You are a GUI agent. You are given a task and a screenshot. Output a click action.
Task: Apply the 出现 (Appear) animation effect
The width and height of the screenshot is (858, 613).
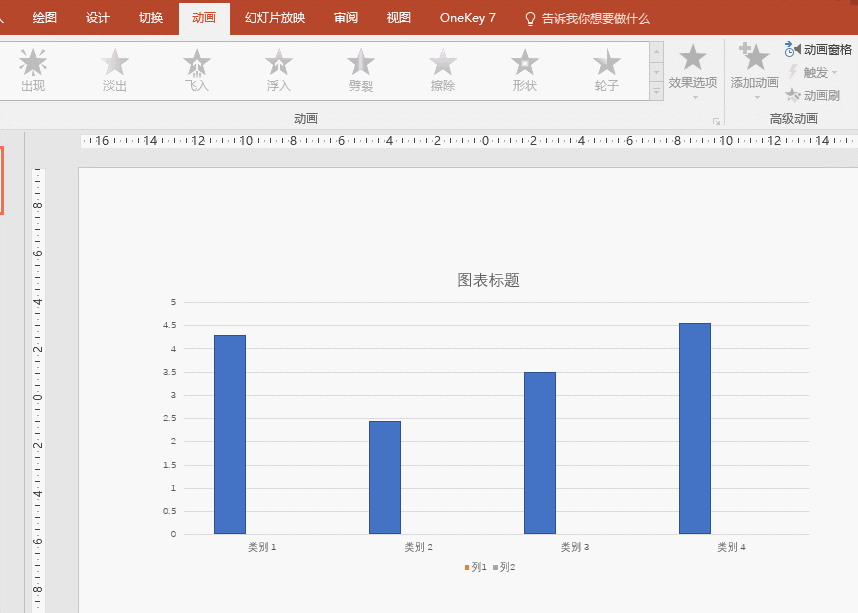point(33,70)
